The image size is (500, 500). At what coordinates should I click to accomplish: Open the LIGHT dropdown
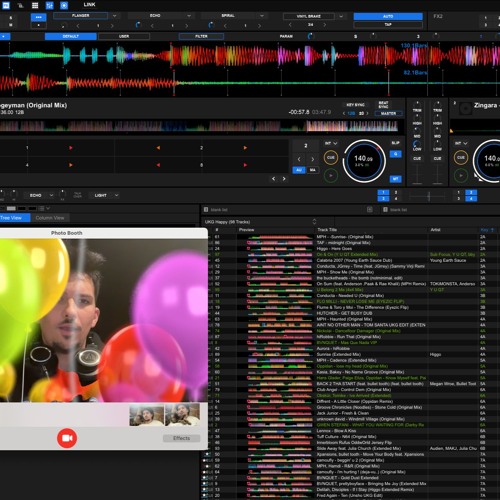116,195
